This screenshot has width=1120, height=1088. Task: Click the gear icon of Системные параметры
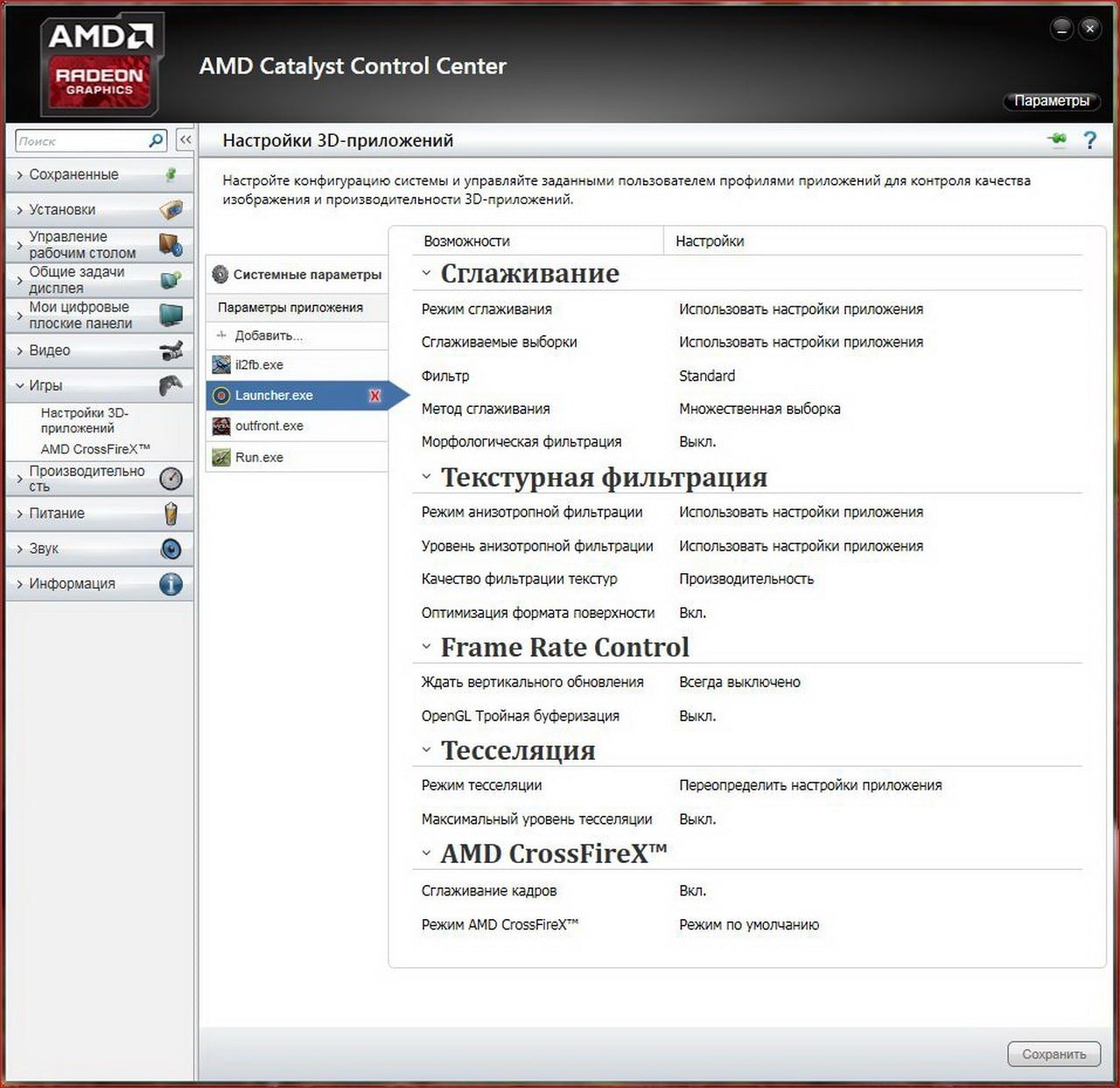[220, 274]
